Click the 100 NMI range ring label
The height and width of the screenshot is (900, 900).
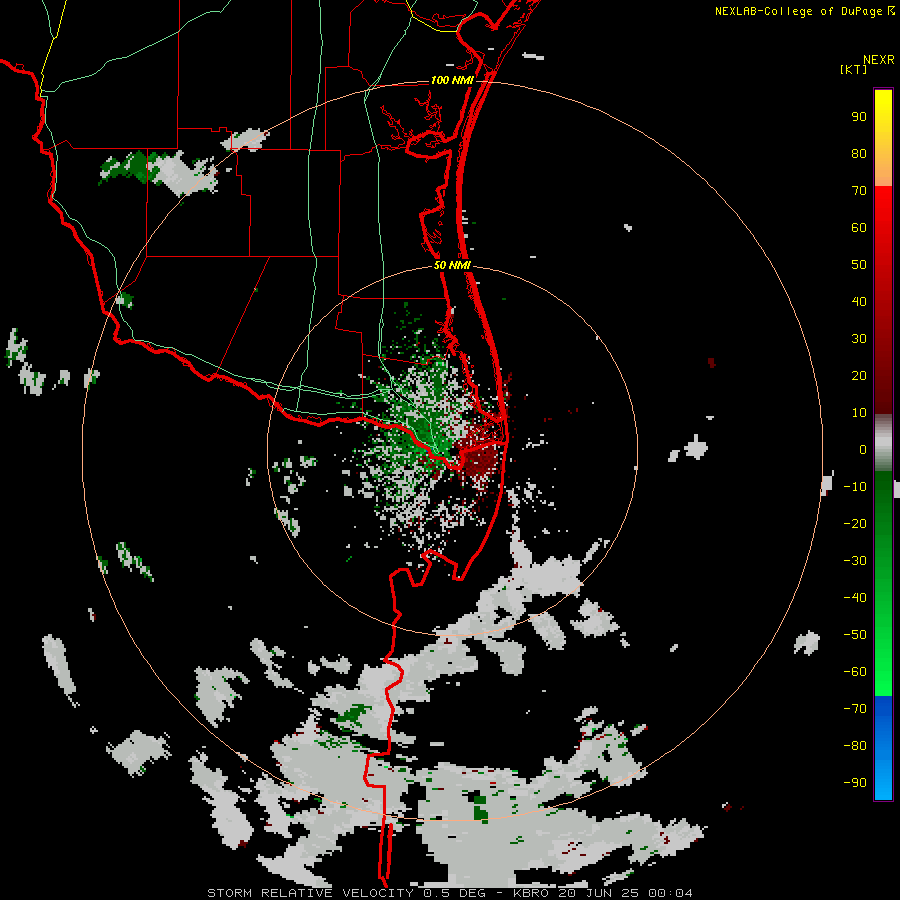pos(452,80)
